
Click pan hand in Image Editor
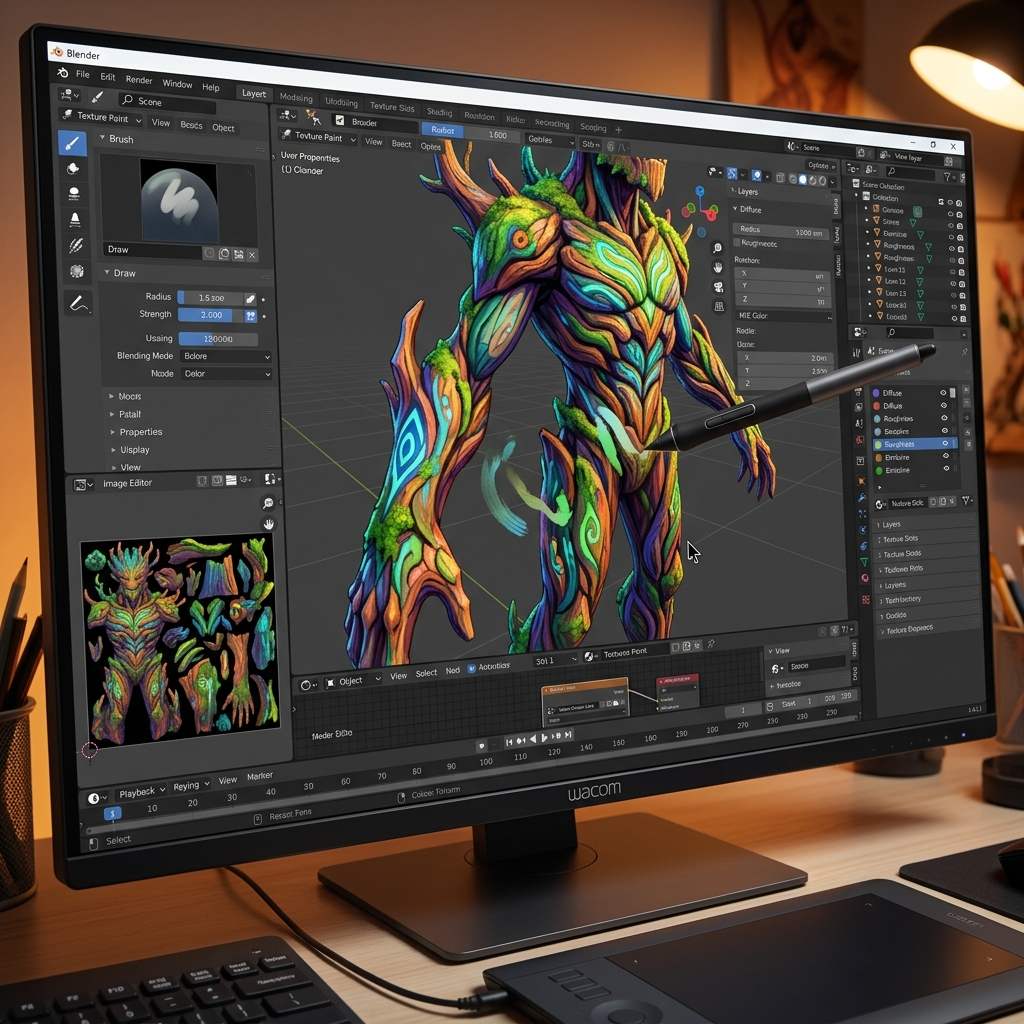[x=268, y=524]
